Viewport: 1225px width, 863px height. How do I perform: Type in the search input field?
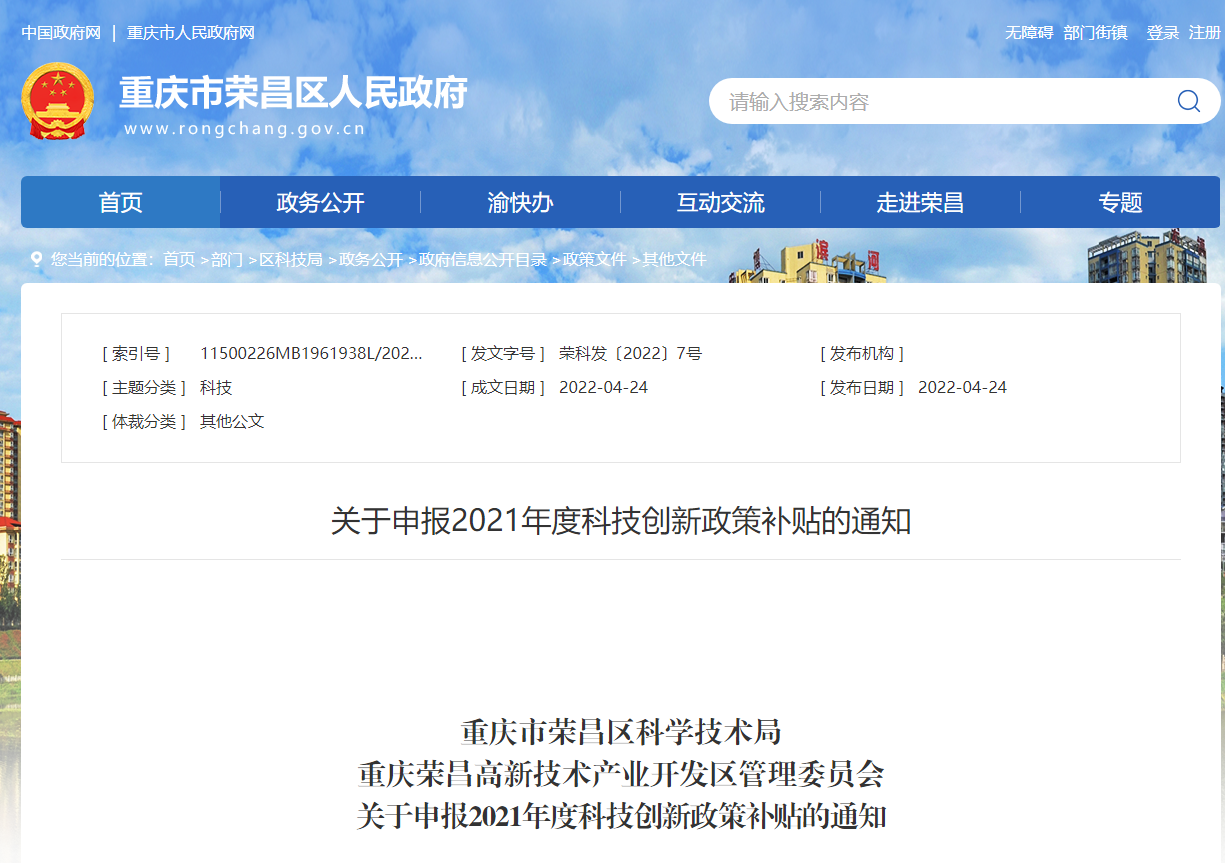click(940, 102)
